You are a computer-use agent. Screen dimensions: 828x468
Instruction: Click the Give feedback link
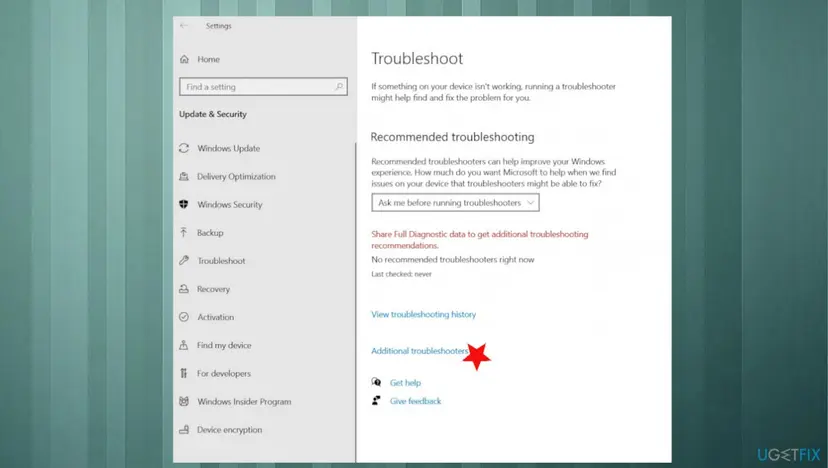pyautogui.click(x=415, y=401)
